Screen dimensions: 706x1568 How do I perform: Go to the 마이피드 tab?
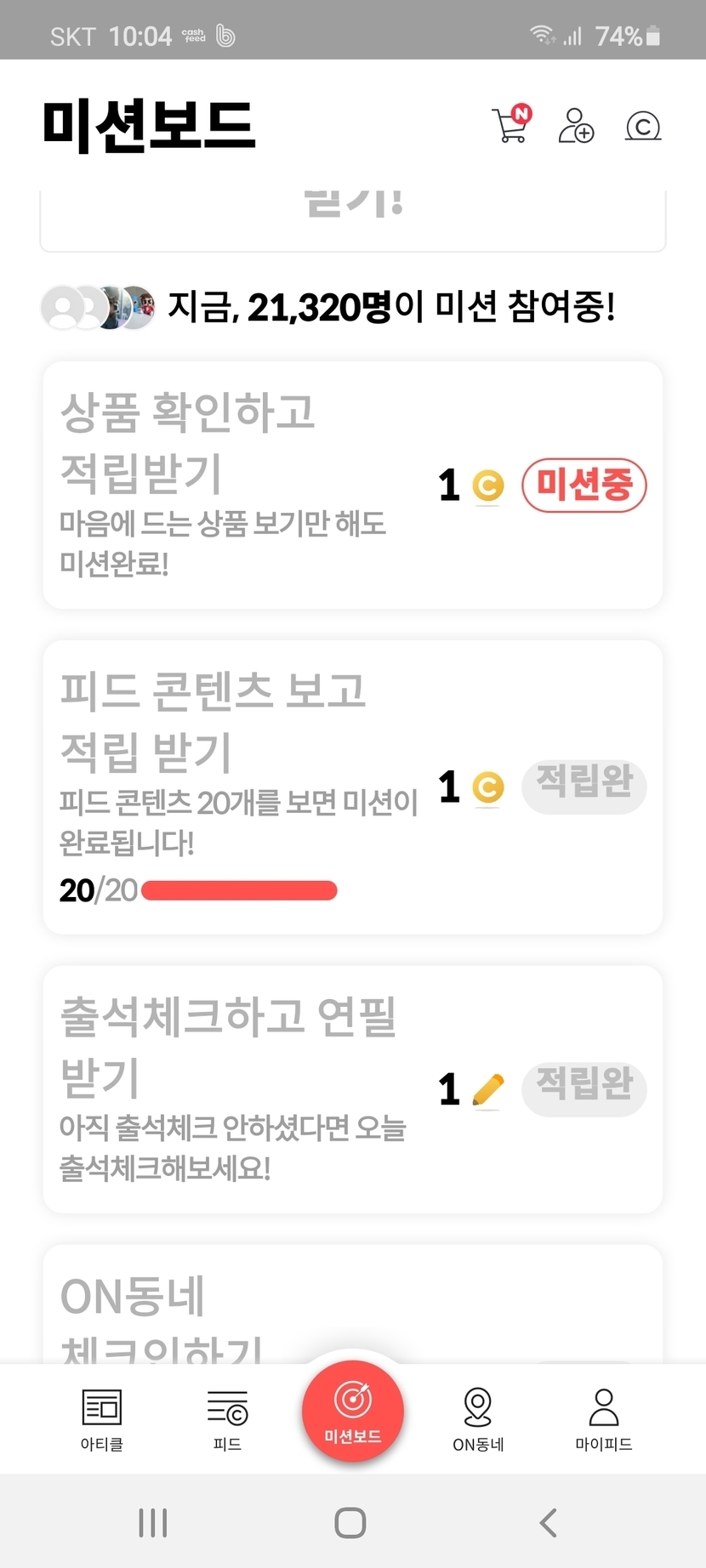[604, 1419]
